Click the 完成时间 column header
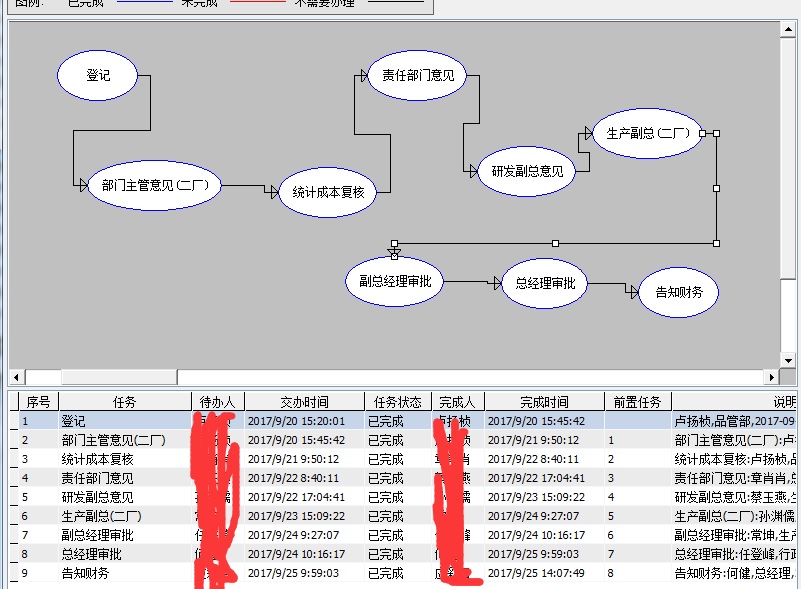The width and height of the screenshot is (801, 589). (x=544, y=402)
